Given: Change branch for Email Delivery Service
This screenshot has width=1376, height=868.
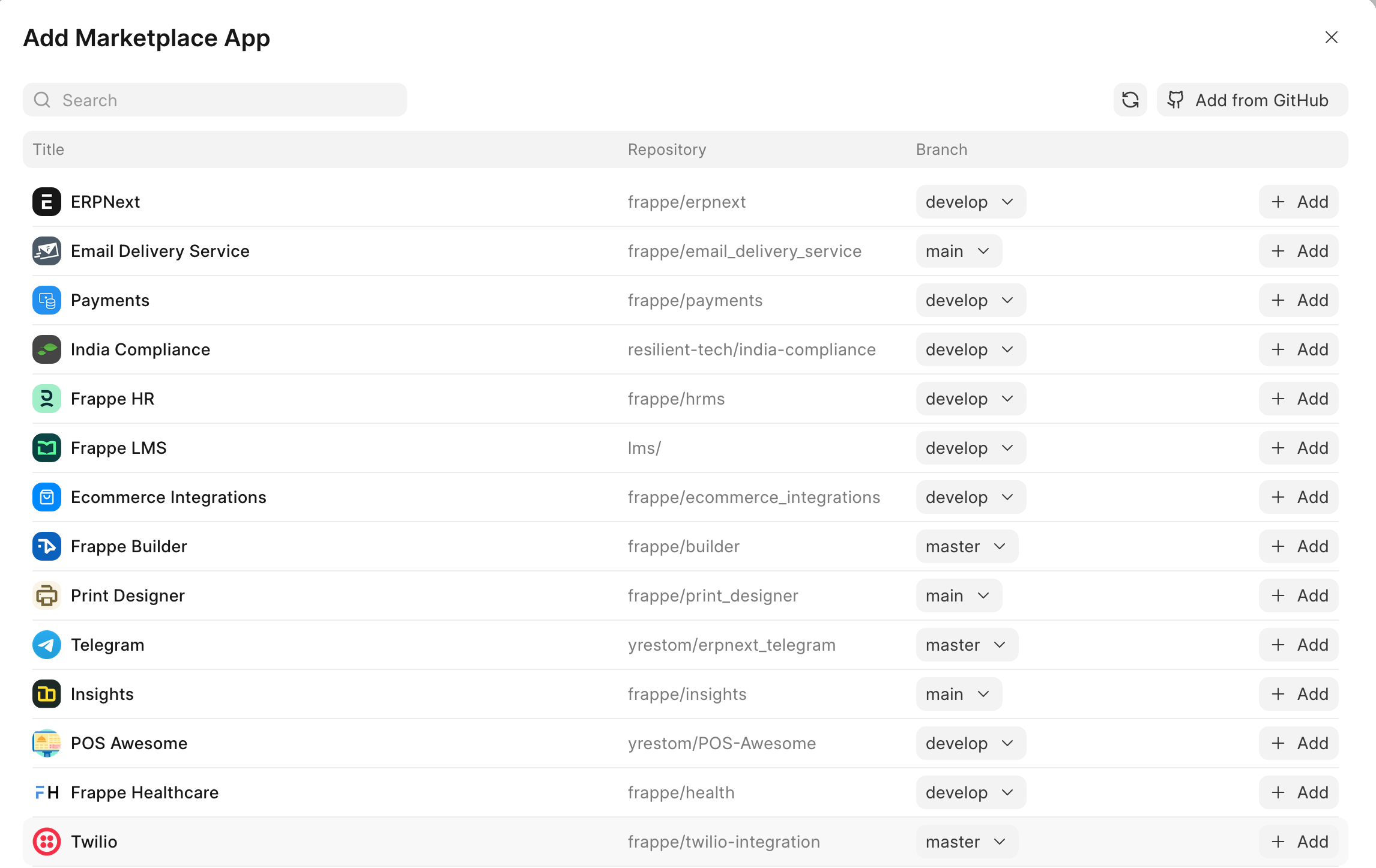Looking at the screenshot, I should tap(958, 251).
